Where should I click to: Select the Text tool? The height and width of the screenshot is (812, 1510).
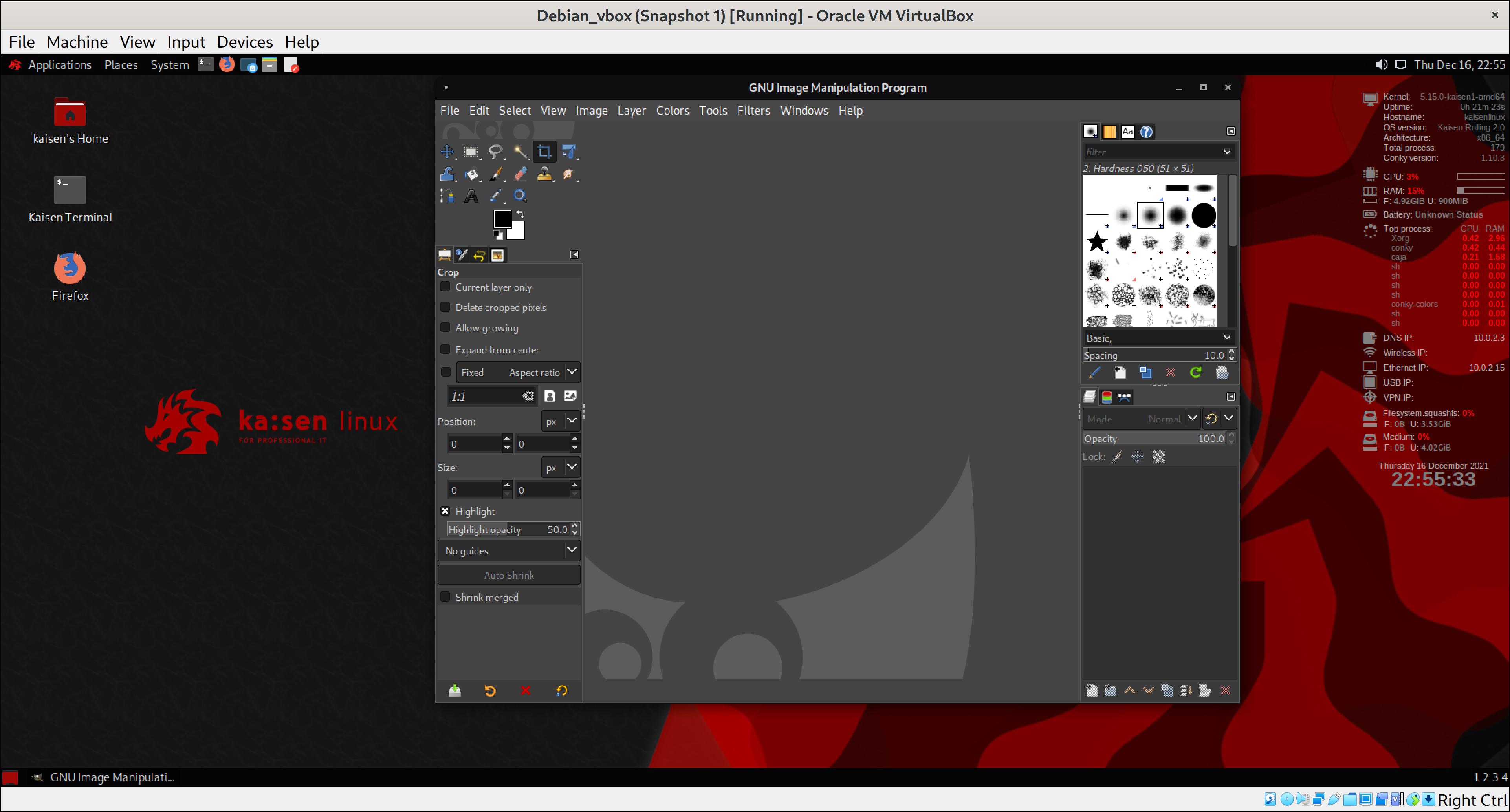click(x=471, y=196)
